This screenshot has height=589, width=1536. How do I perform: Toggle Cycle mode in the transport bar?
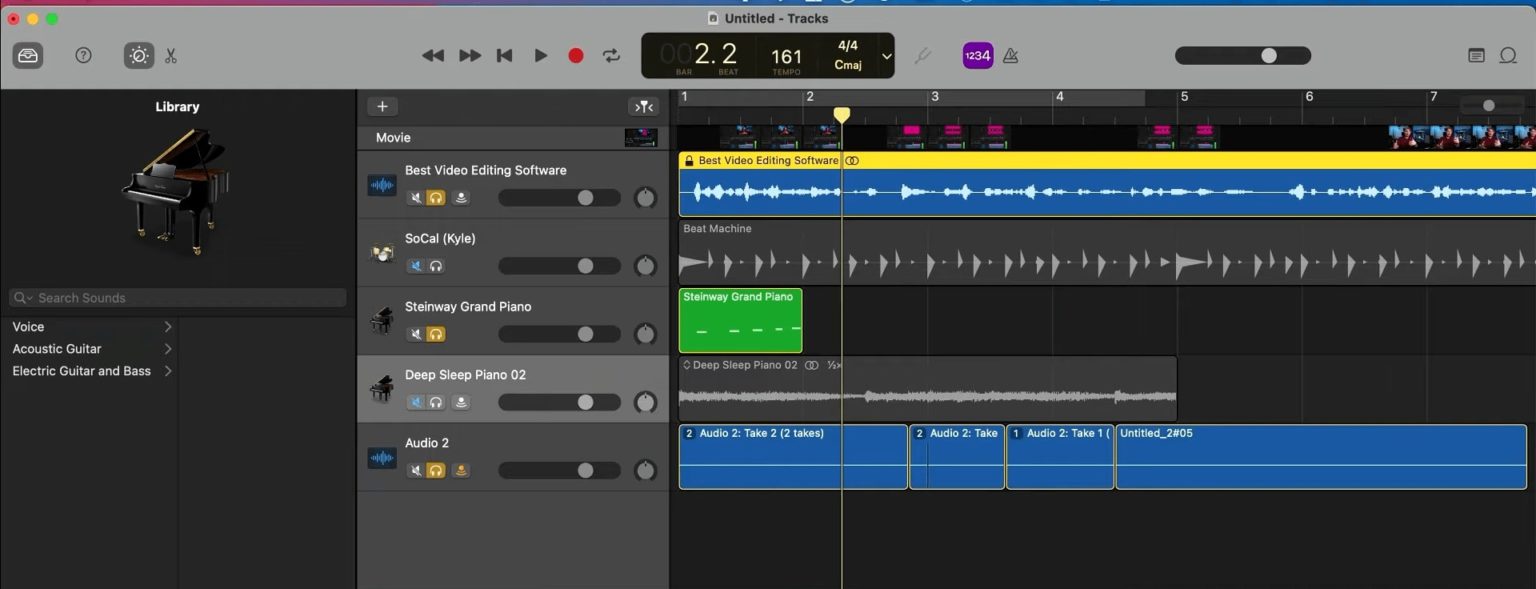click(611, 55)
